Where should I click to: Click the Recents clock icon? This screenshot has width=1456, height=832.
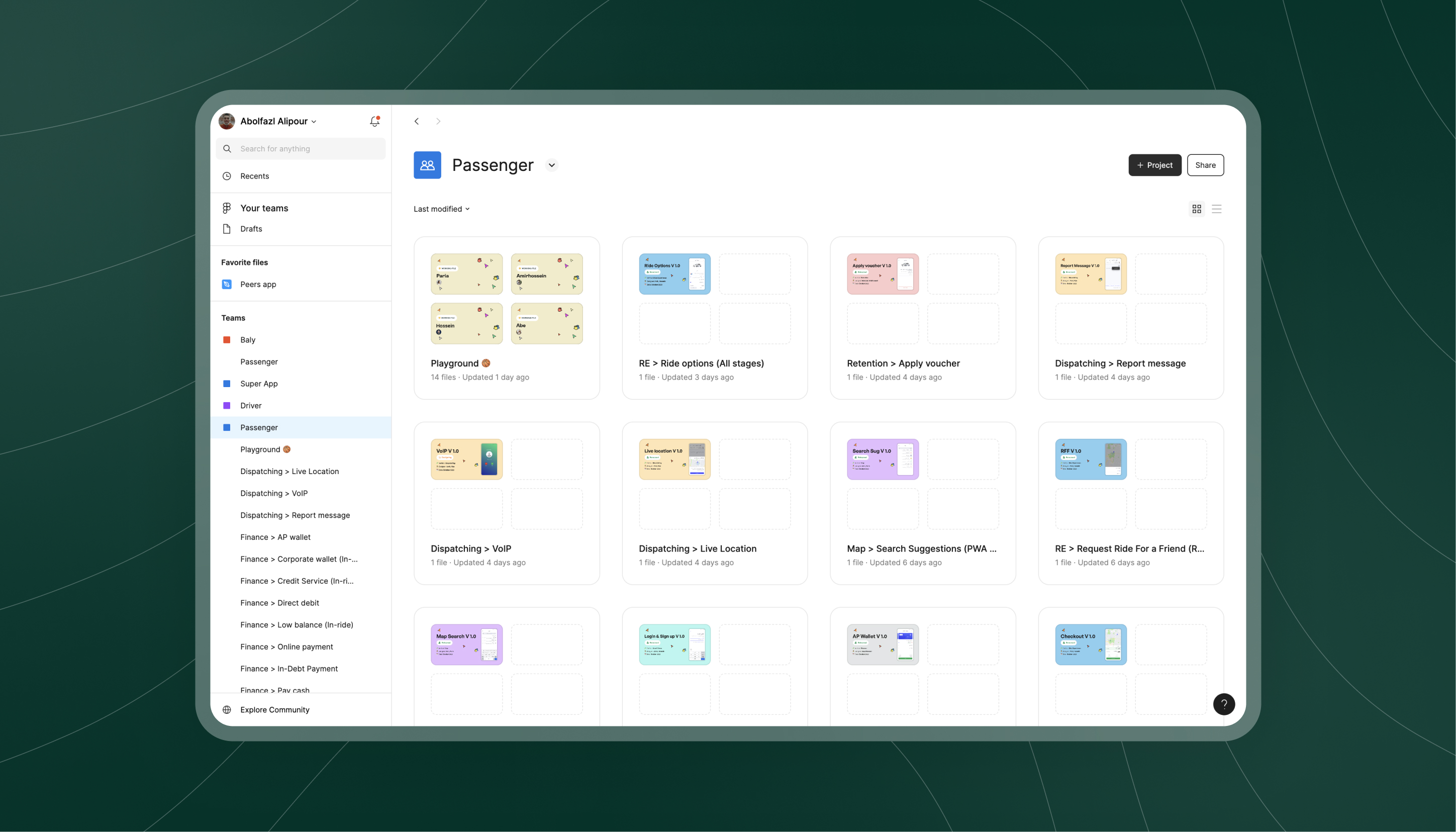(227, 176)
